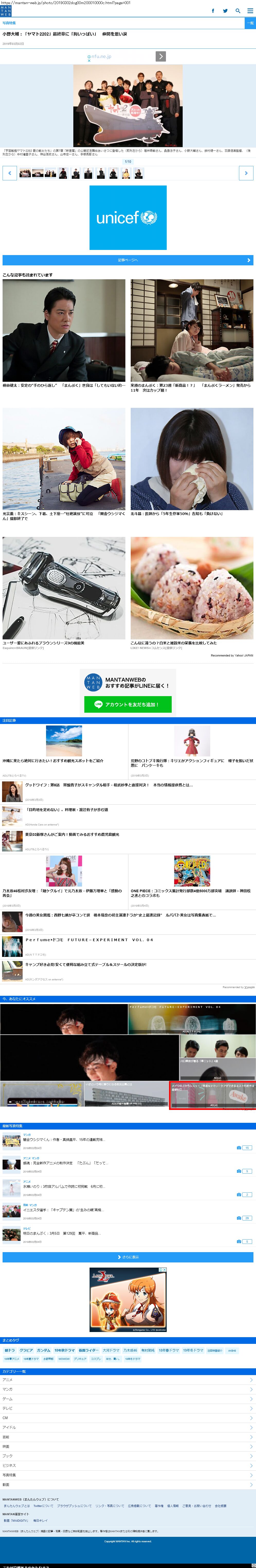Go to next photo with right arrow
The height and width of the screenshot is (1568, 256).
[x=246, y=173]
